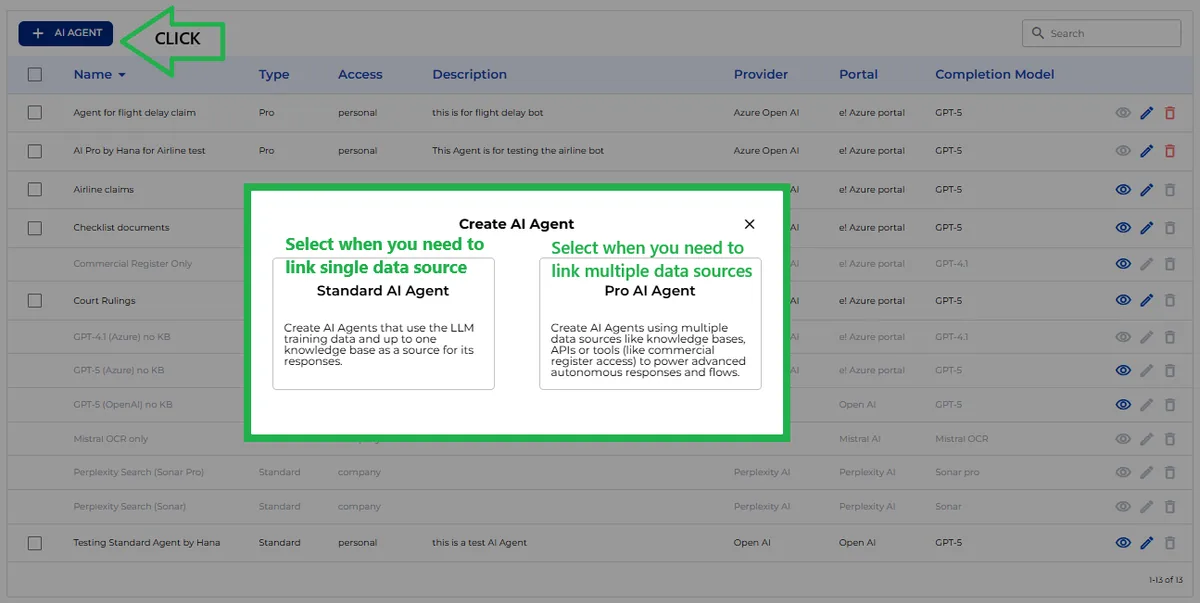The image size is (1200, 603).
Task: Close the Create AI Agent dialog
Action: click(749, 224)
